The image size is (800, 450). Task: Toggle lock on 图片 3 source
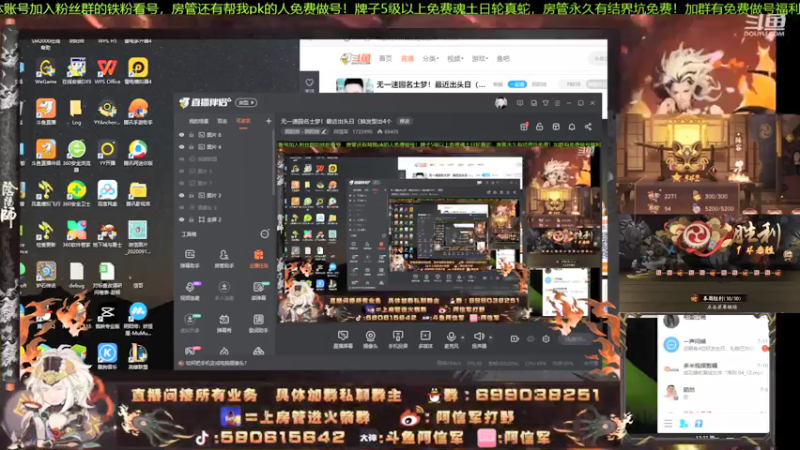click(191, 195)
